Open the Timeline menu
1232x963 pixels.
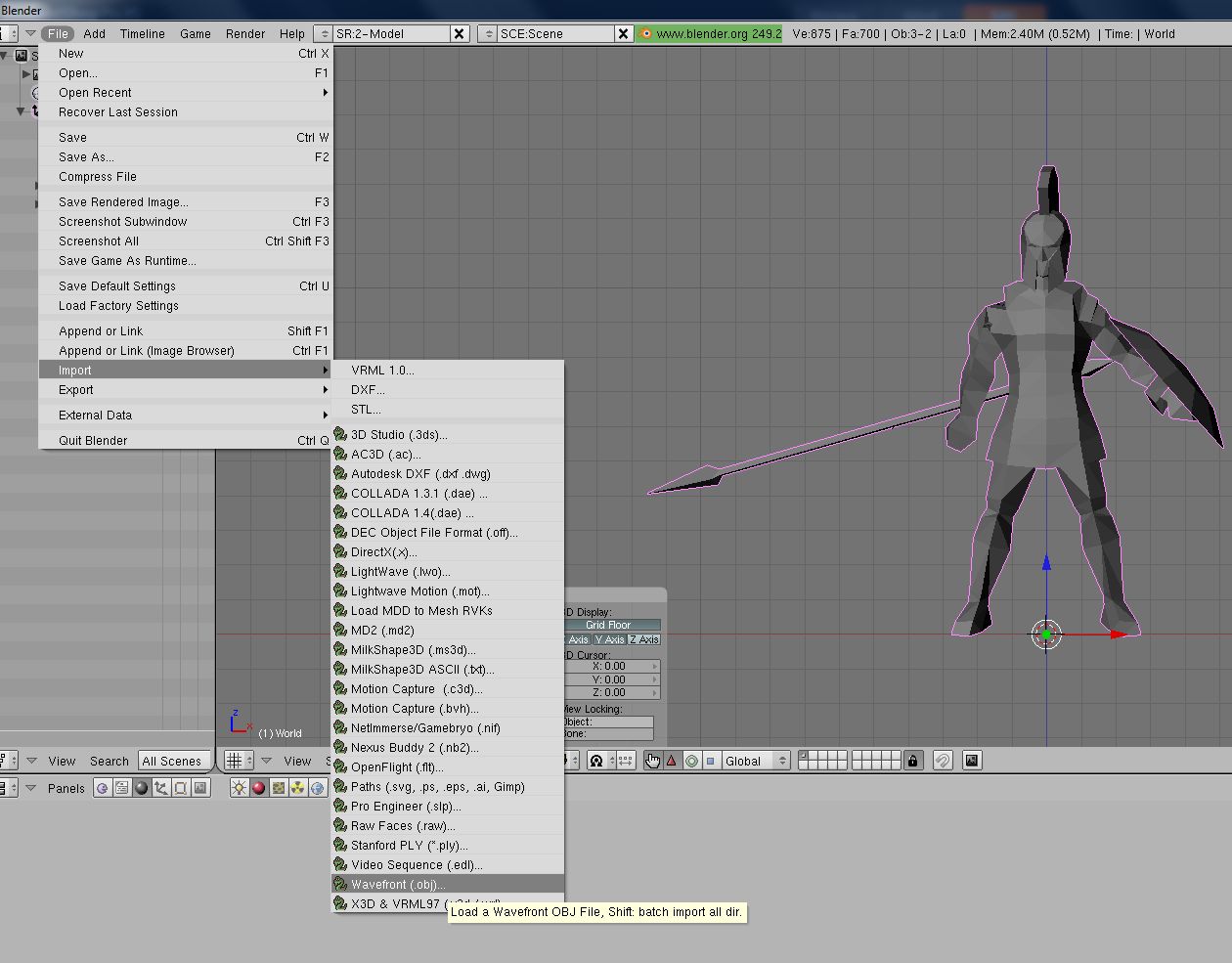point(143,33)
